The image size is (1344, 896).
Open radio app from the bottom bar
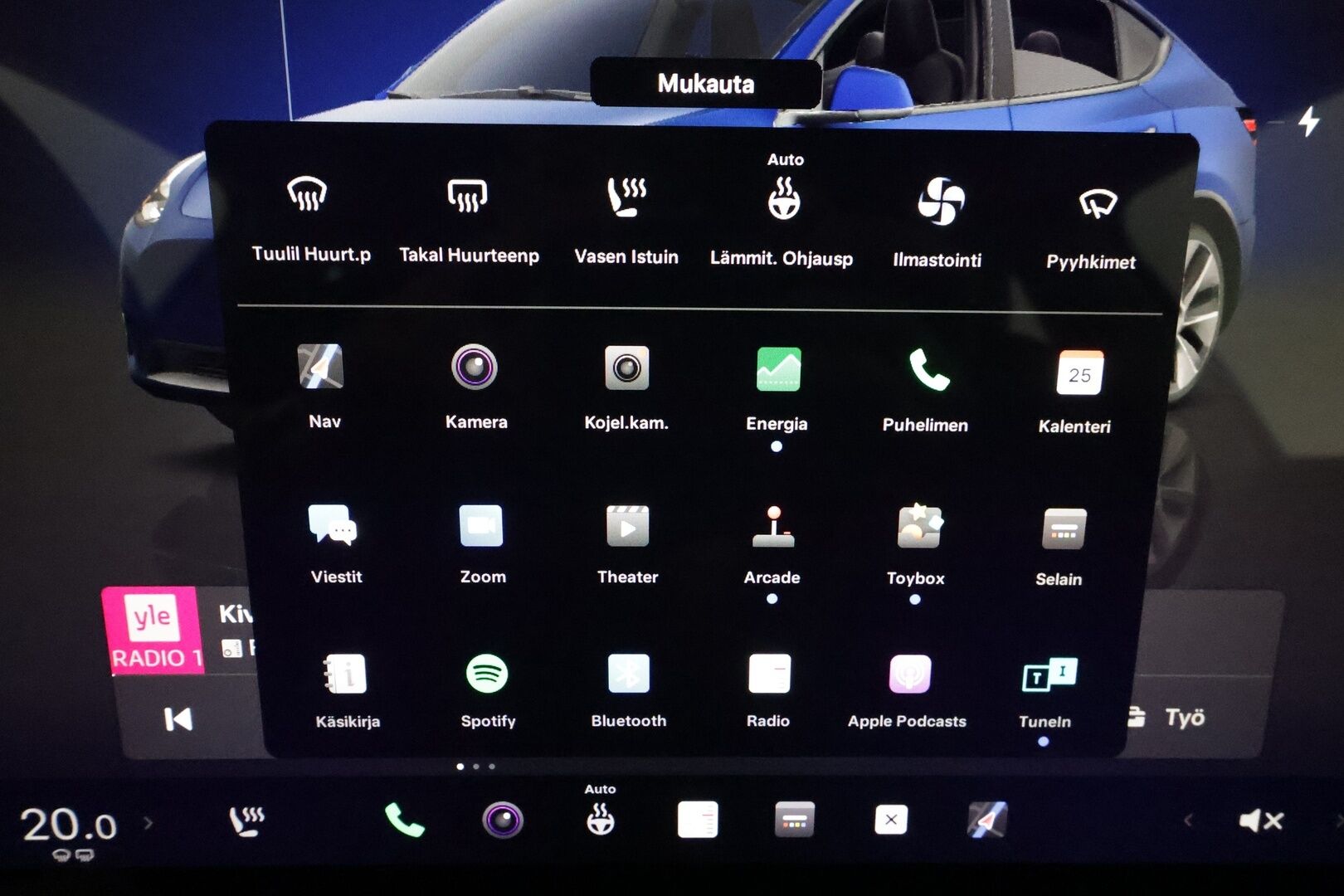tap(698, 820)
